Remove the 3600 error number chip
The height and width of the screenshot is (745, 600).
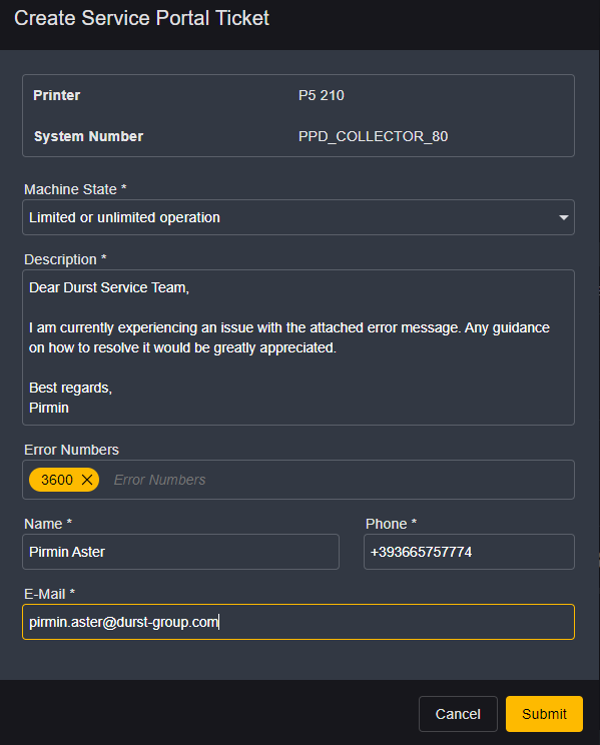[87, 480]
